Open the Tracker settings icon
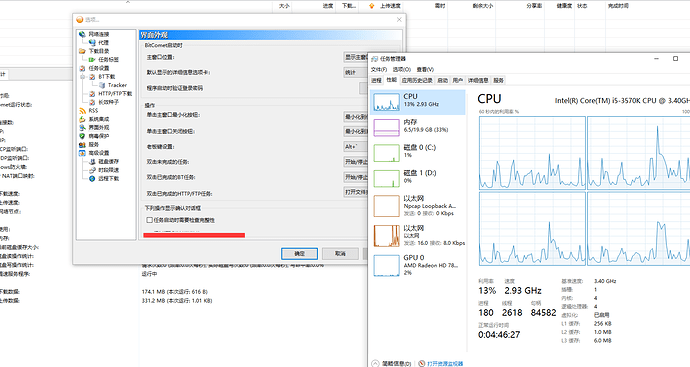 point(102,85)
